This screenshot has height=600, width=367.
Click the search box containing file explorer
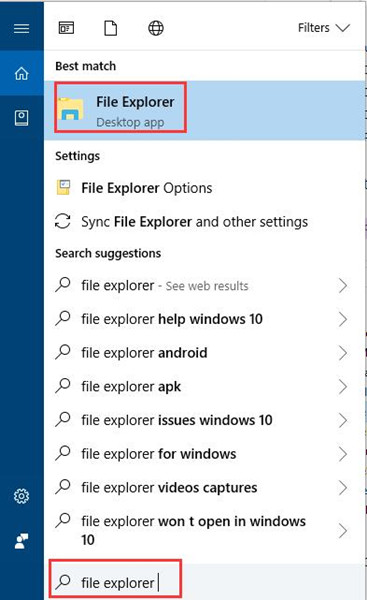click(205, 582)
